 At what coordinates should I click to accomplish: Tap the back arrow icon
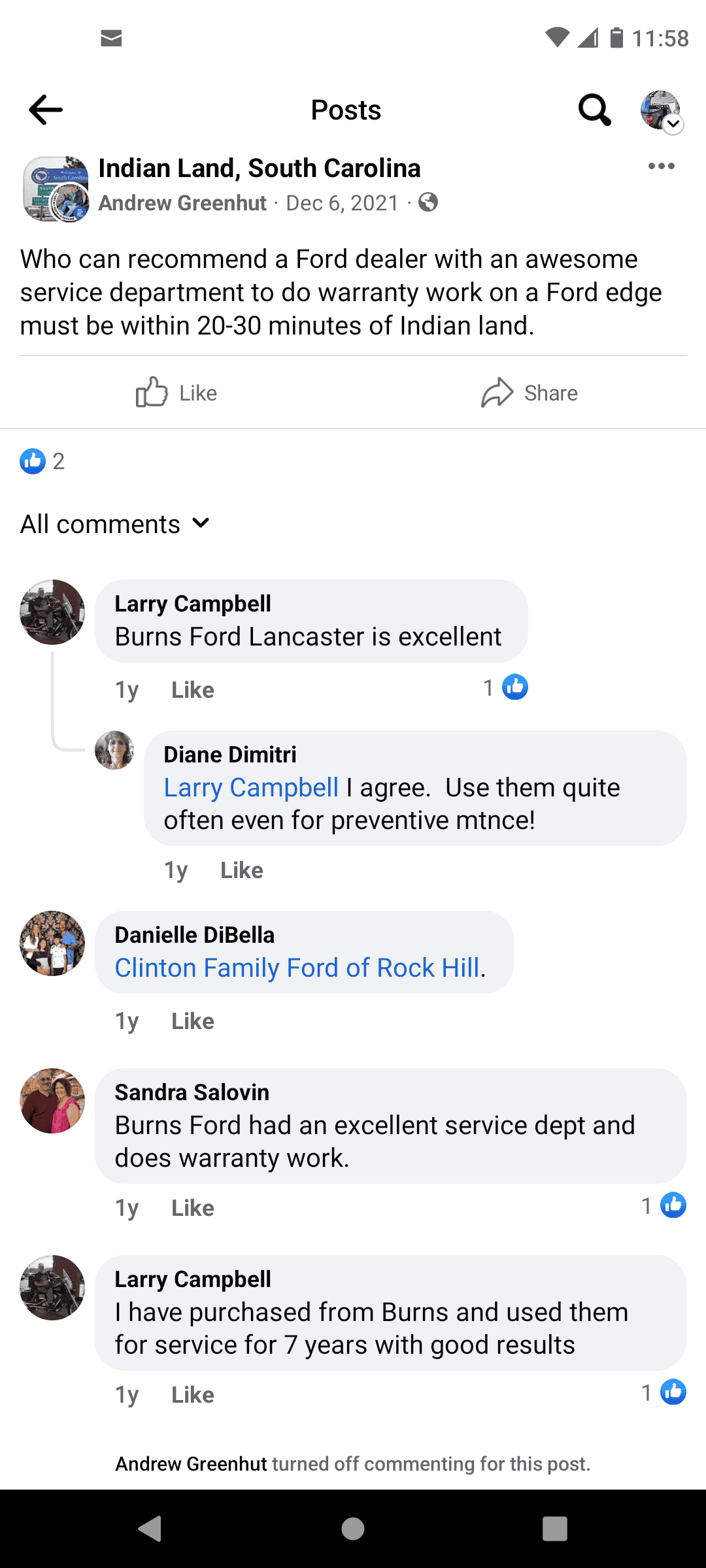click(x=46, y=110)
